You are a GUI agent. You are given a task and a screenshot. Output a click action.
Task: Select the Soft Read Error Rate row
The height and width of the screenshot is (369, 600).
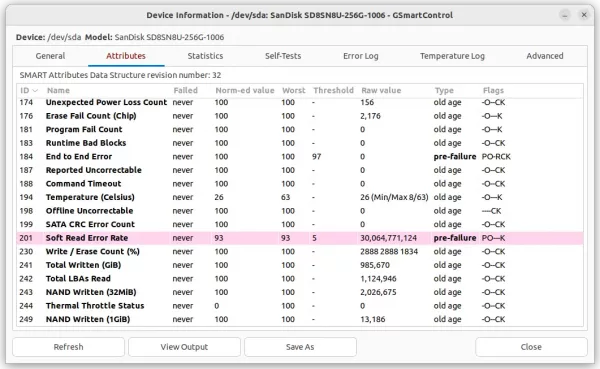(300, 238)
